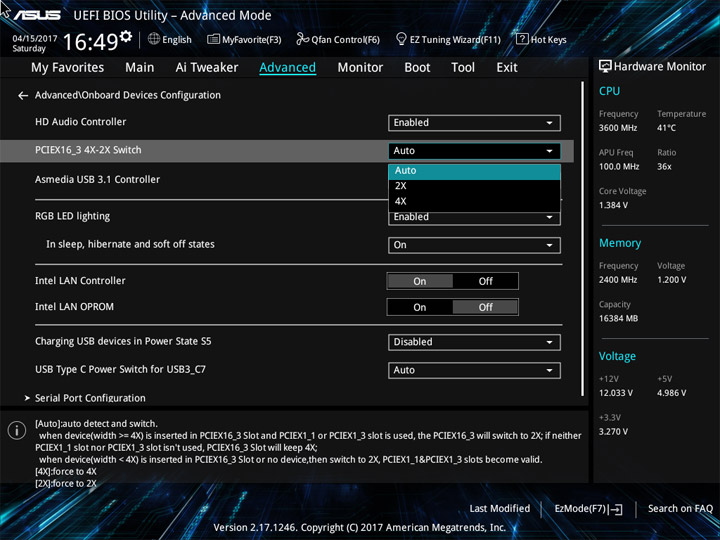
Task: Click the gear icon next to the clock
Action: click(x=125, y=36)
